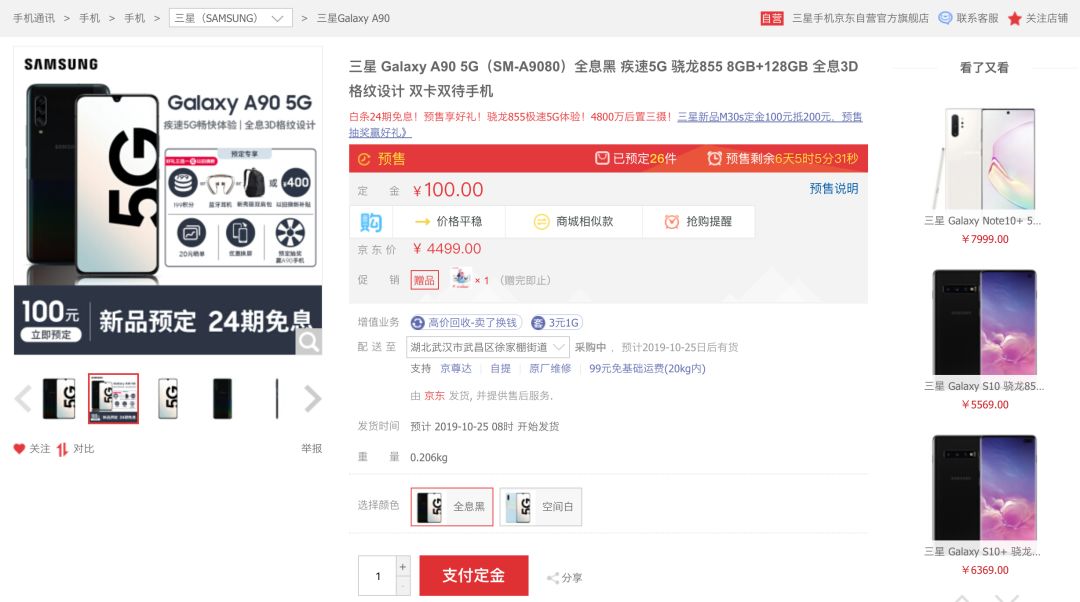1080x602 pixels.
Task: Click the 对比 compare arrows icon
Action: [x=63, y=449]
